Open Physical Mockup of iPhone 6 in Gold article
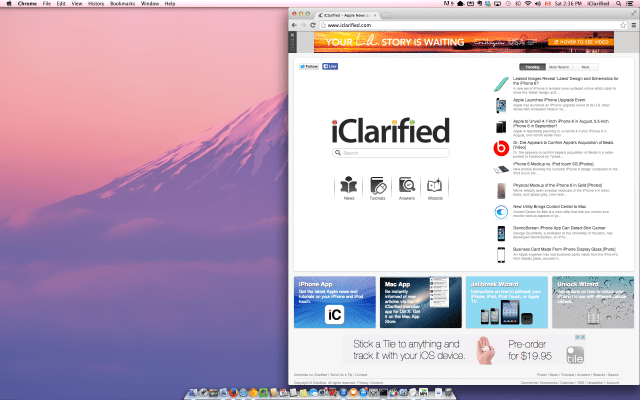This screenshot has height=400, width=640. [557, 185]
